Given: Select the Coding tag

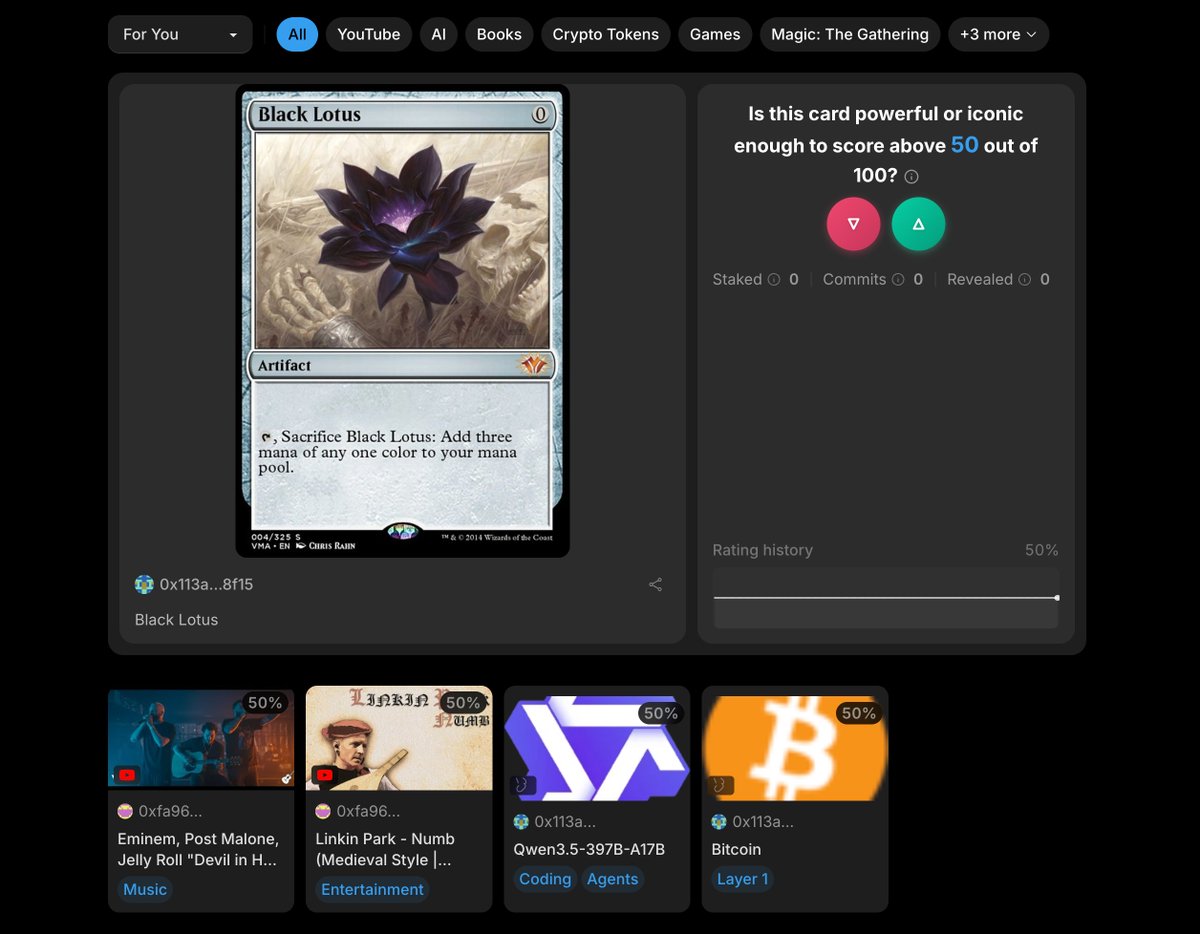Looking at the screenshot, I should pyautogui.click(x=545, y=879).
